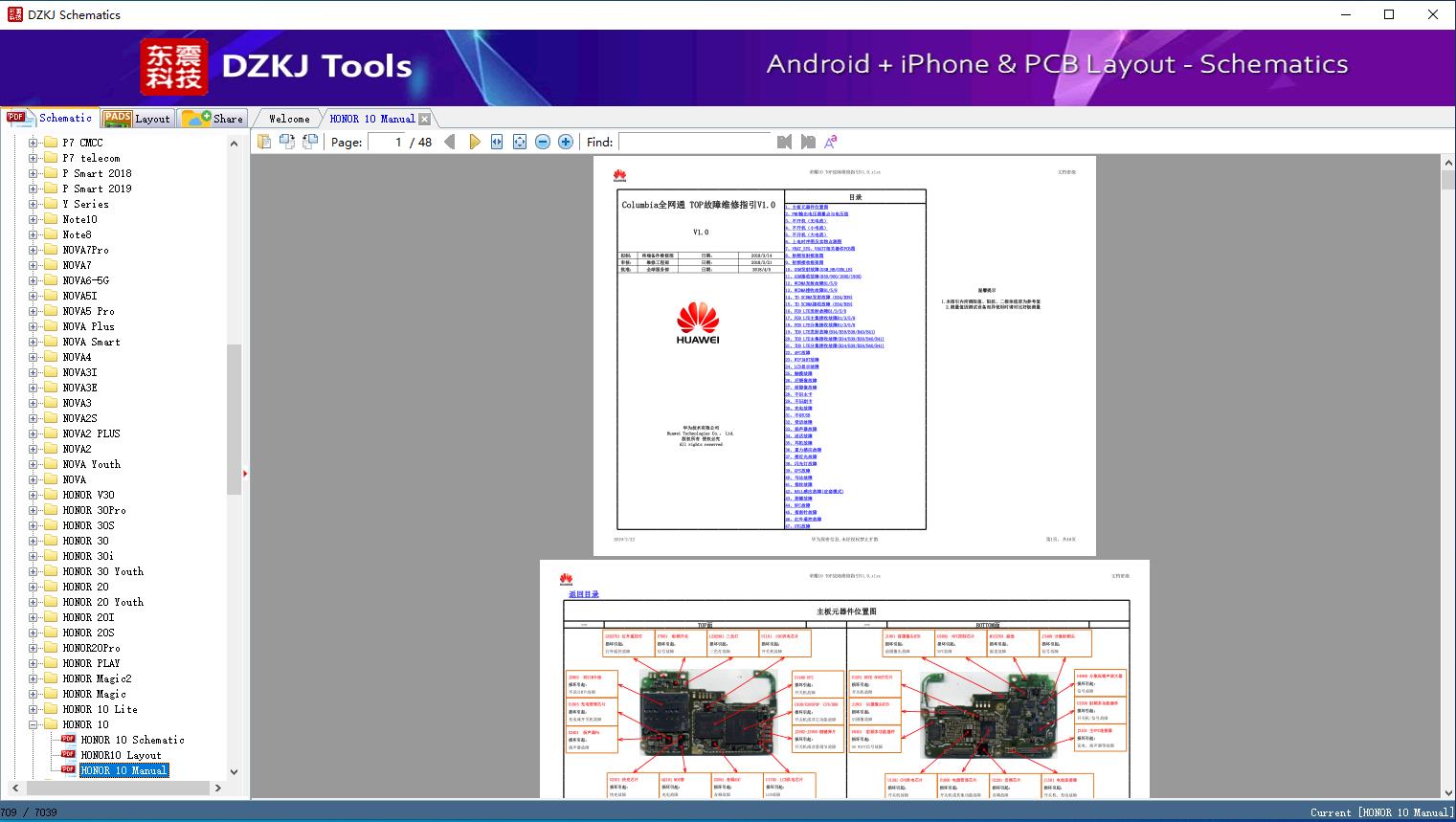Click the folder icon beside HONOR V30
Viewport: 1456px width, 822px height.
(51, 495)
